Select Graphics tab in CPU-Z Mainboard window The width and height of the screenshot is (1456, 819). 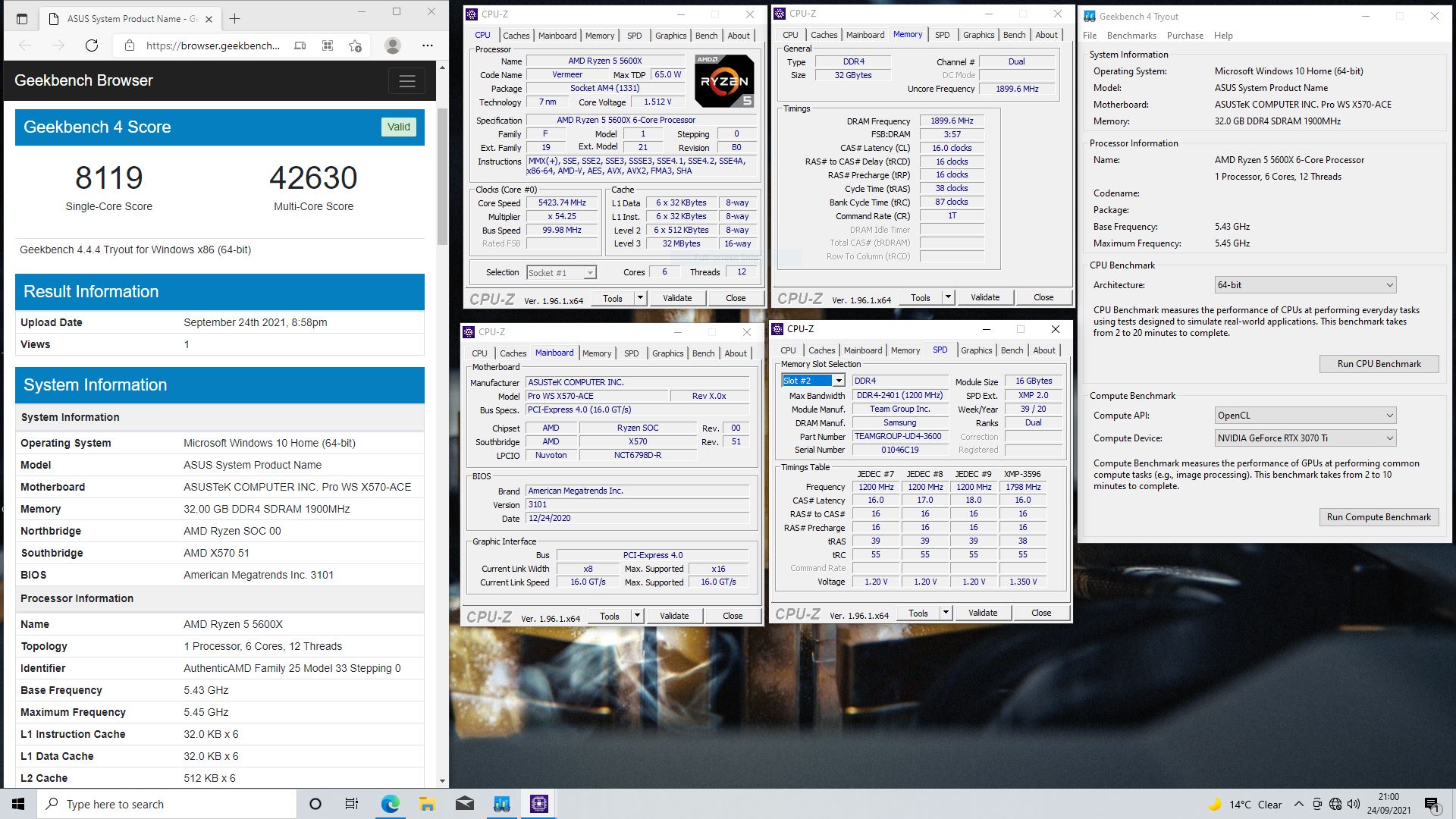(x=667, y=353)
